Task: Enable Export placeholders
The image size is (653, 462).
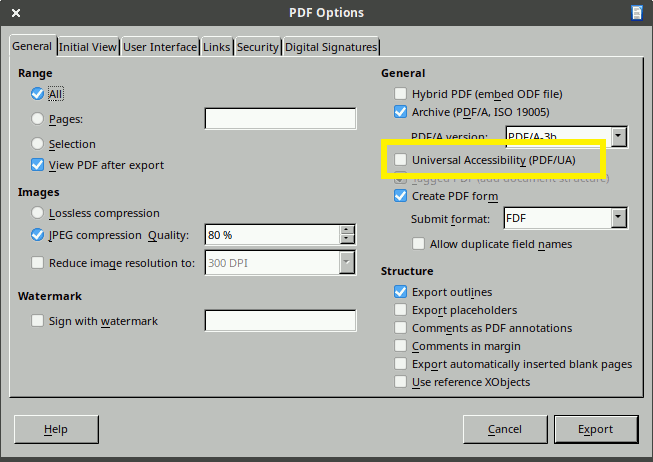Action: pos(401,310)
